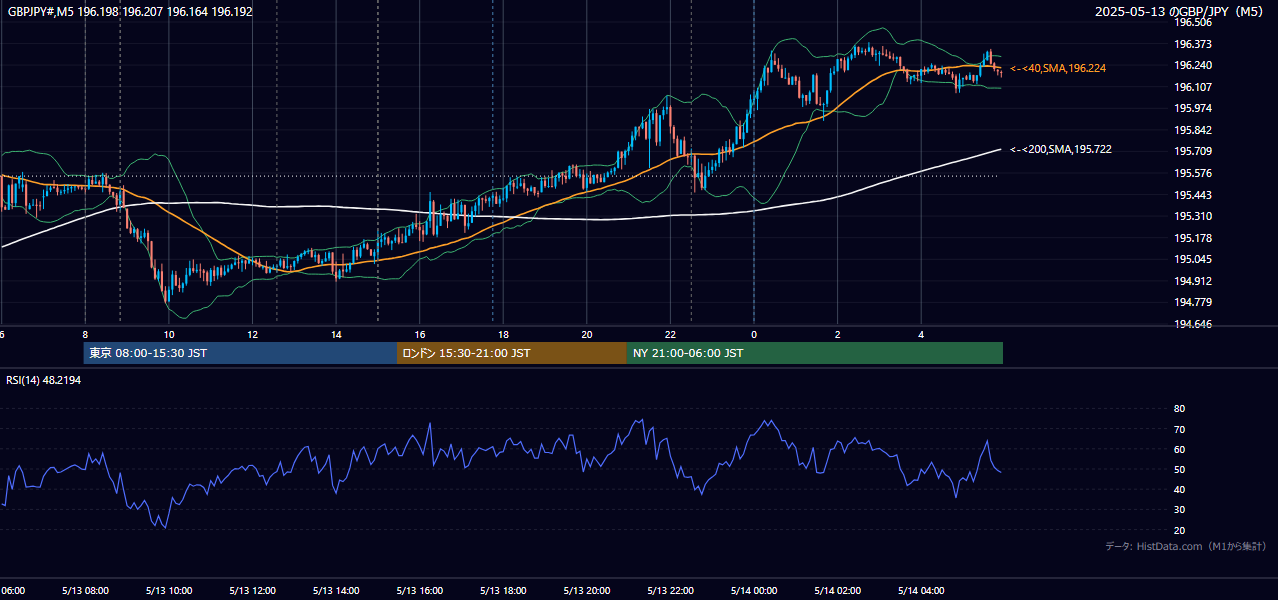The image size is (1278, 600).
Task: Click the 5/13 08:00 bottom time label
Action: tap(85, 591)
